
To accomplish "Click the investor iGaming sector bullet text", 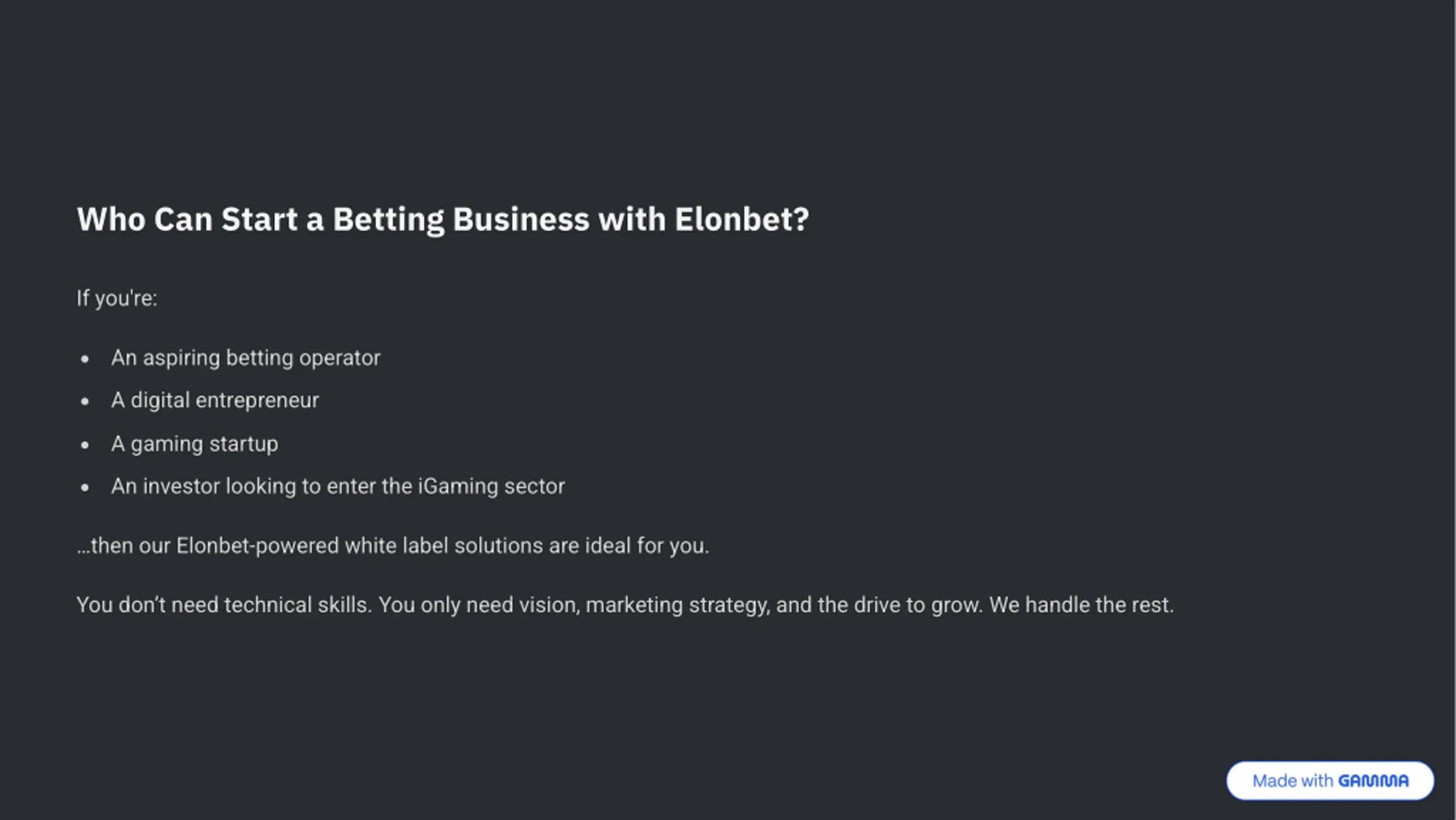I will [x=338, y=487].
